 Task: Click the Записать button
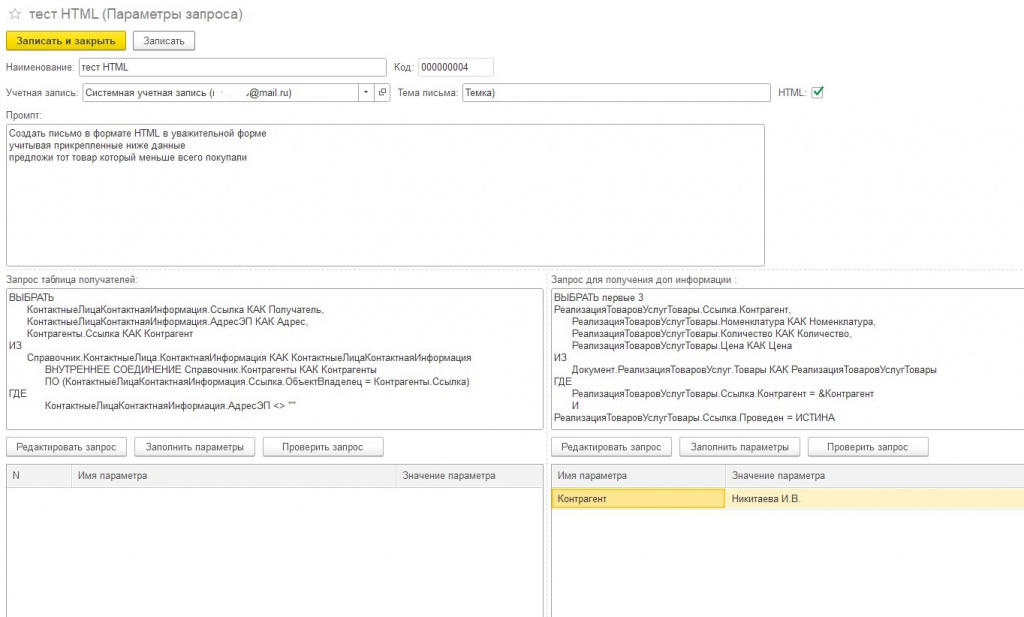164,40
